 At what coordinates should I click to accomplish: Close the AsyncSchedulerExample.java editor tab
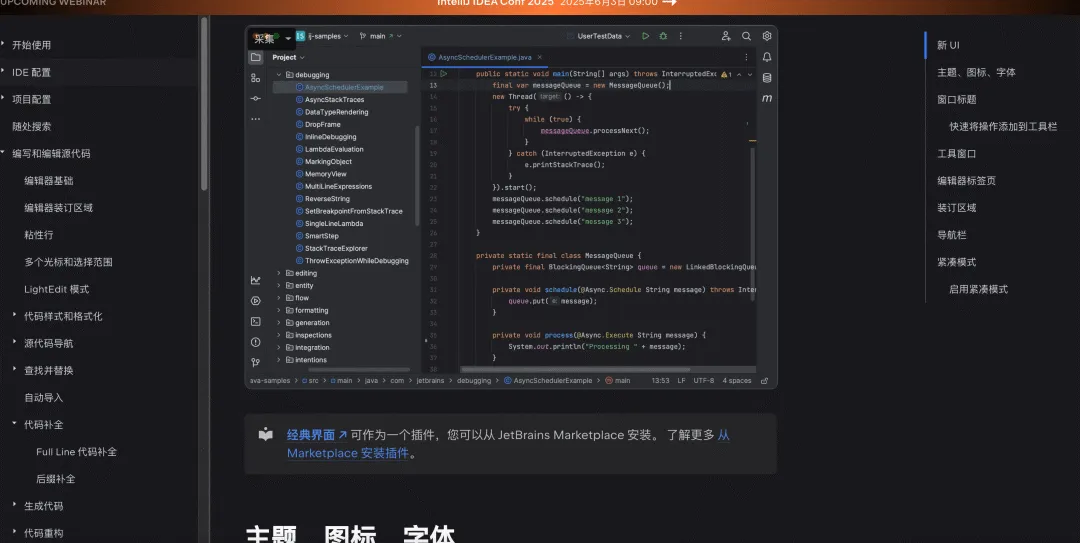click(539, 57)
